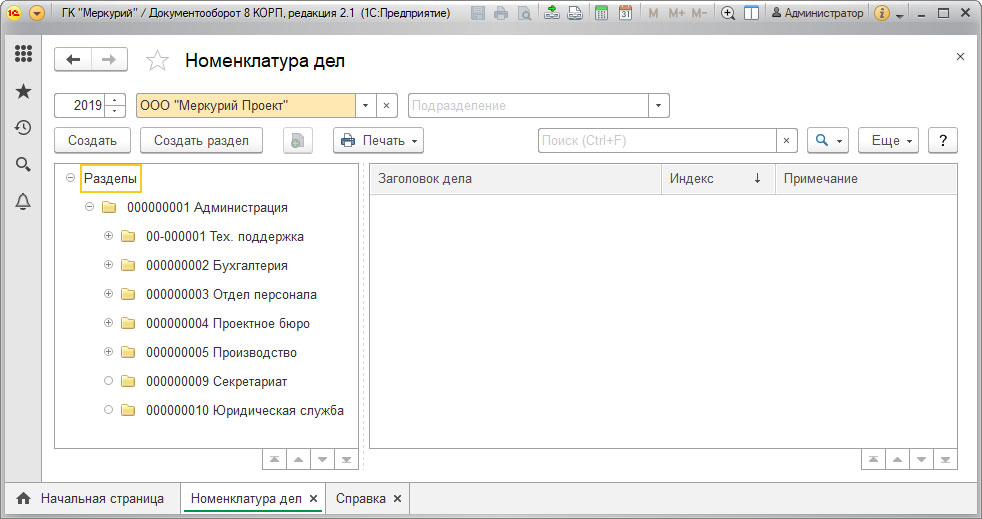Collapse the 000000001 Администрация node
This screenshot has height=519, width=982.
click(90, 207)
